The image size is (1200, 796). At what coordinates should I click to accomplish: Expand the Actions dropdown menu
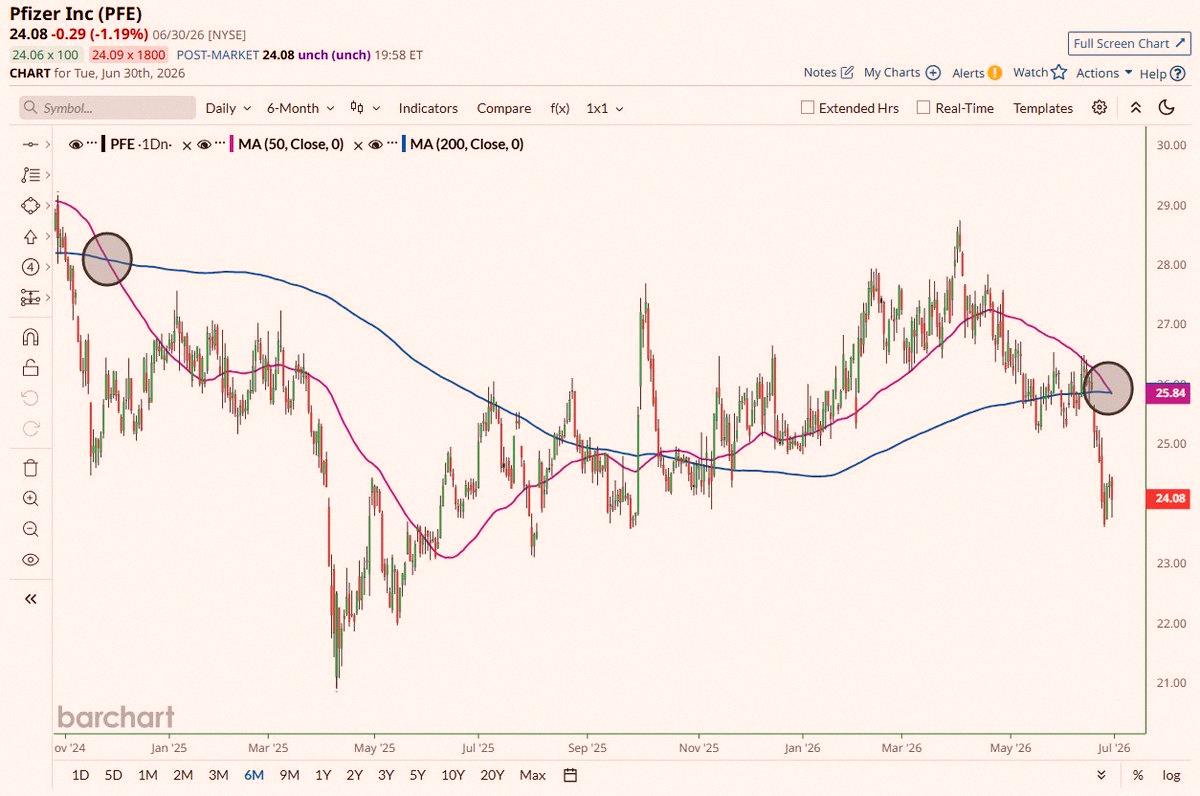[1104, 73]
